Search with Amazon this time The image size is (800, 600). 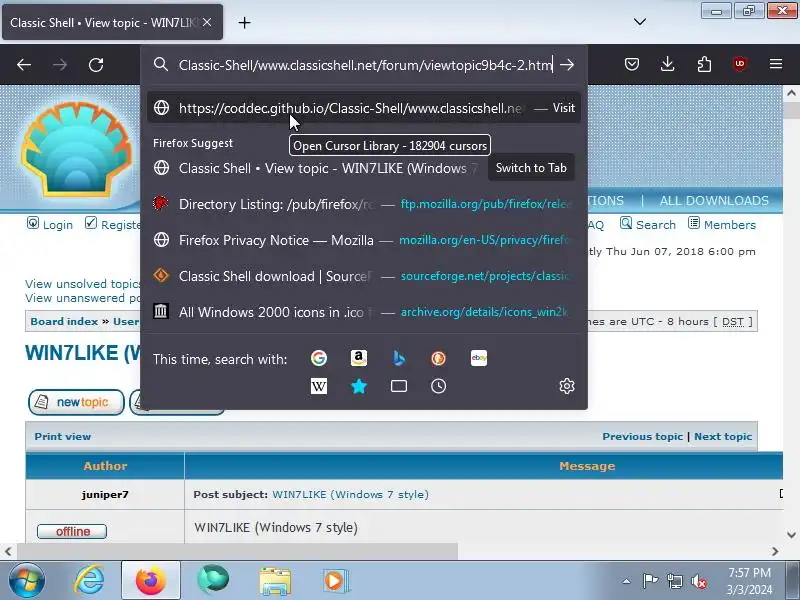click(359, 358)
